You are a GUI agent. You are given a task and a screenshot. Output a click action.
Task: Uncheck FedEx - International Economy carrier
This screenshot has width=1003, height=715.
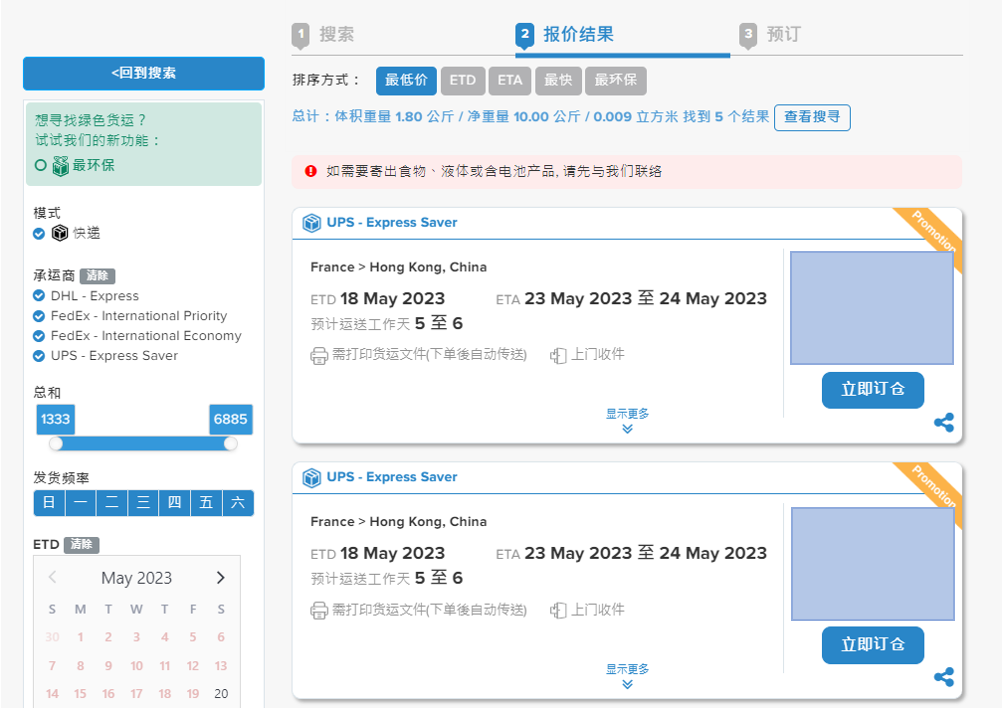(x=39, y=336)
